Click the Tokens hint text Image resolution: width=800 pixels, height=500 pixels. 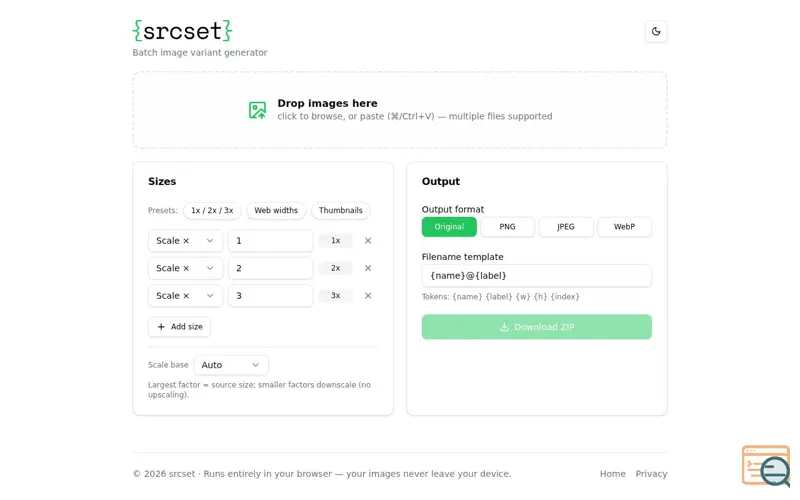click(x=501, y=297)
